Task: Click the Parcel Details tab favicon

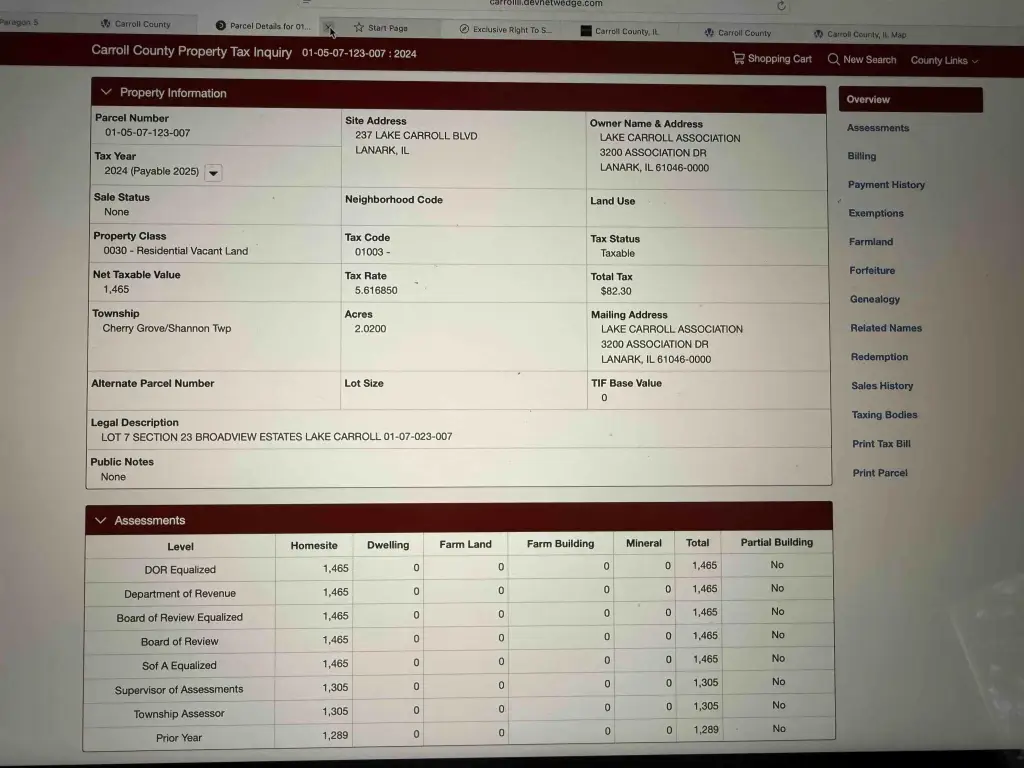Action: click(x=220, y=26)
